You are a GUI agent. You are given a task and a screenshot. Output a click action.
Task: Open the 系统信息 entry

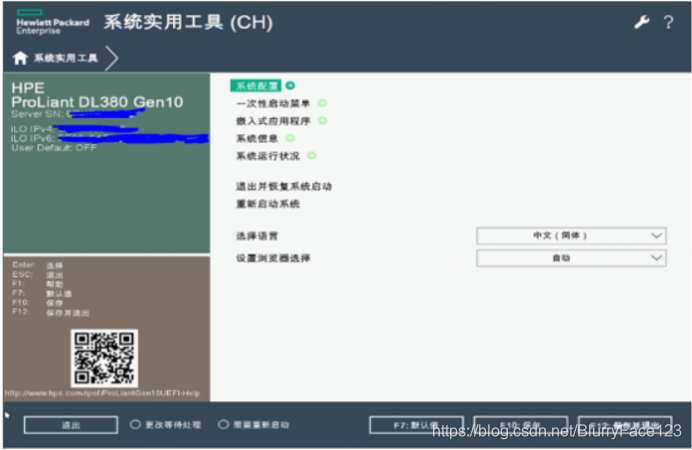click(257, 139)
